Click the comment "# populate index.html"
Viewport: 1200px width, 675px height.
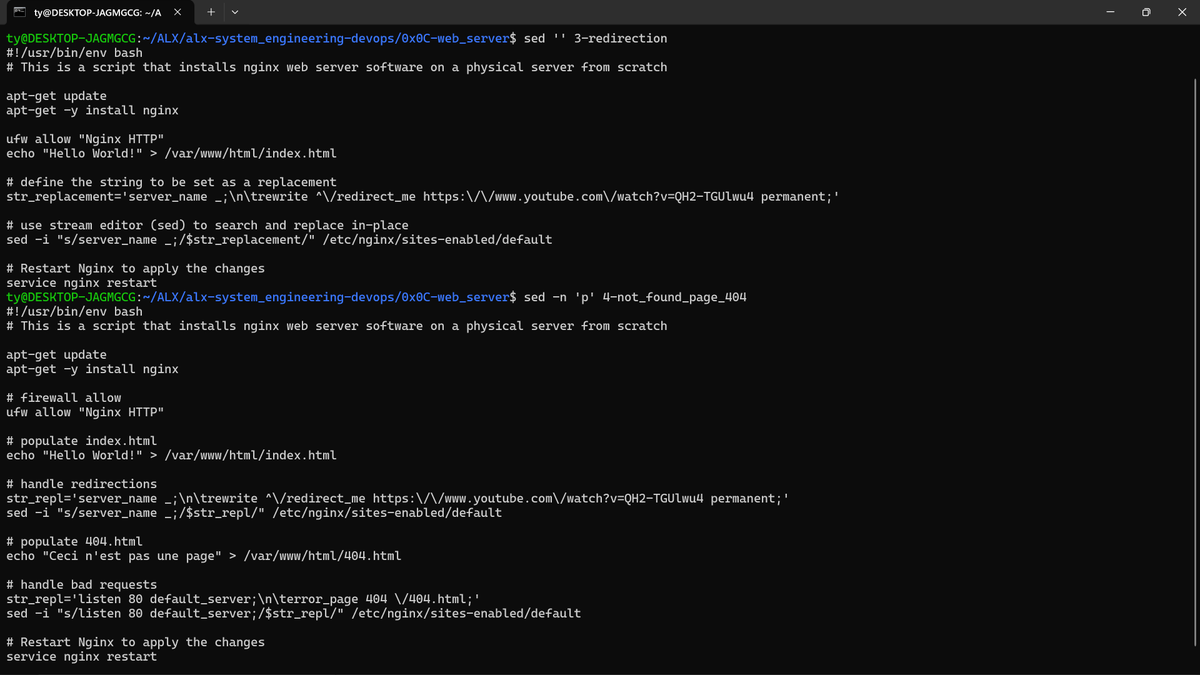[82, 441]
